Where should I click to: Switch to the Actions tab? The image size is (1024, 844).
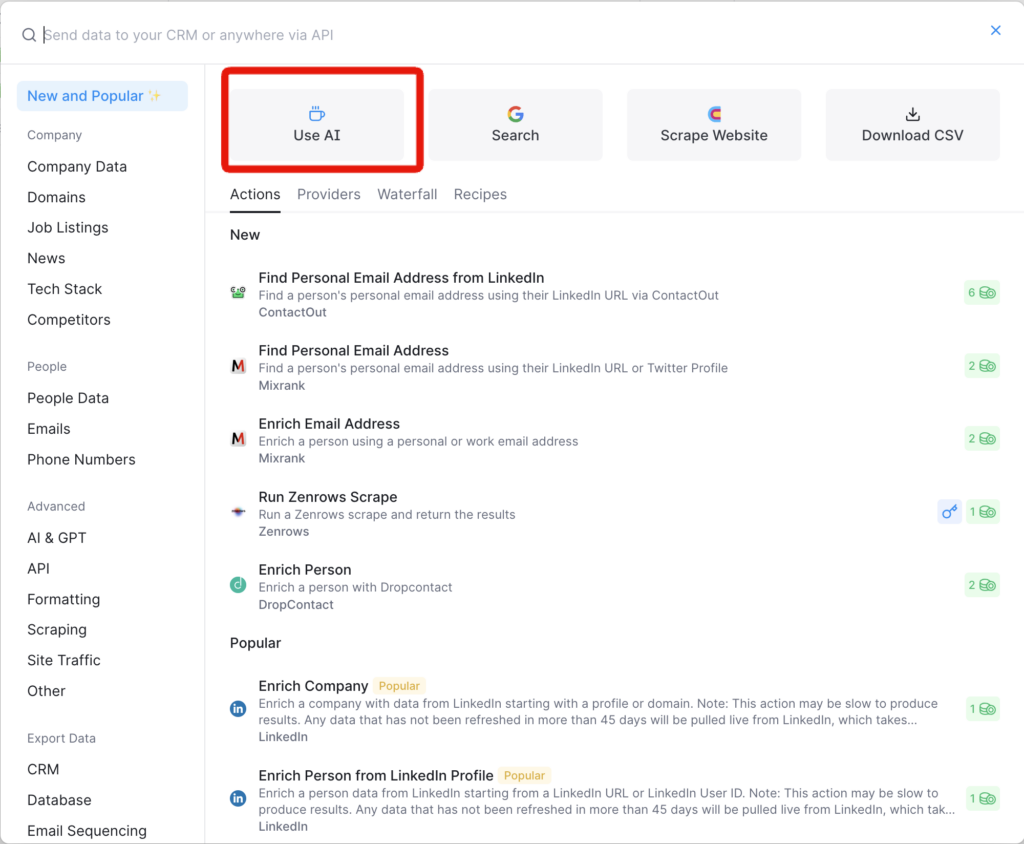[255, 195]
